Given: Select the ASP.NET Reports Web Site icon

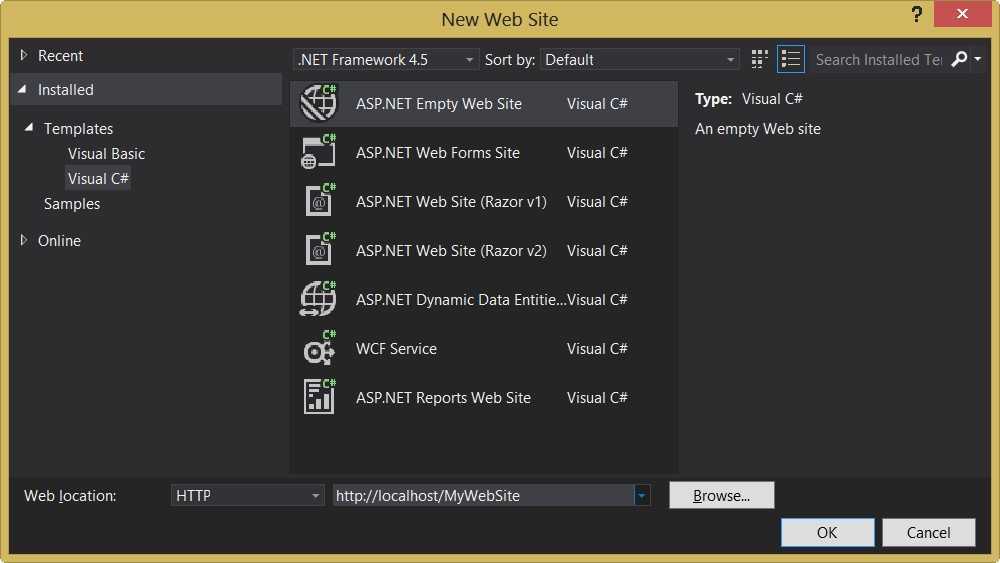Looking at the screenshot, I should coord(319,398).
